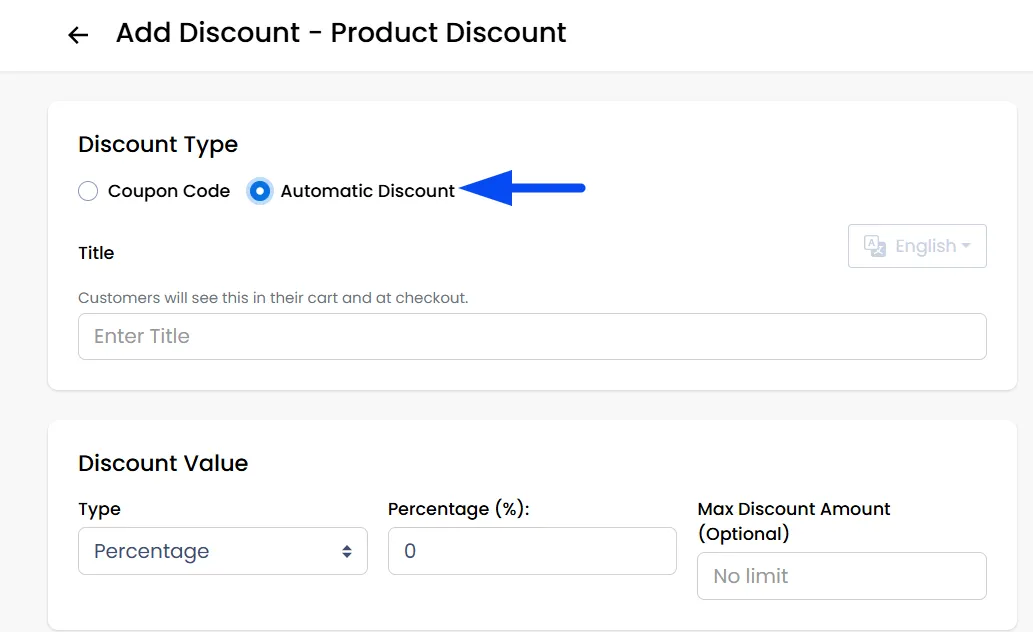Select the Automatic Discount radio button
The width and height of the screenshot is (1033, 632).
[x=260, y=191]
